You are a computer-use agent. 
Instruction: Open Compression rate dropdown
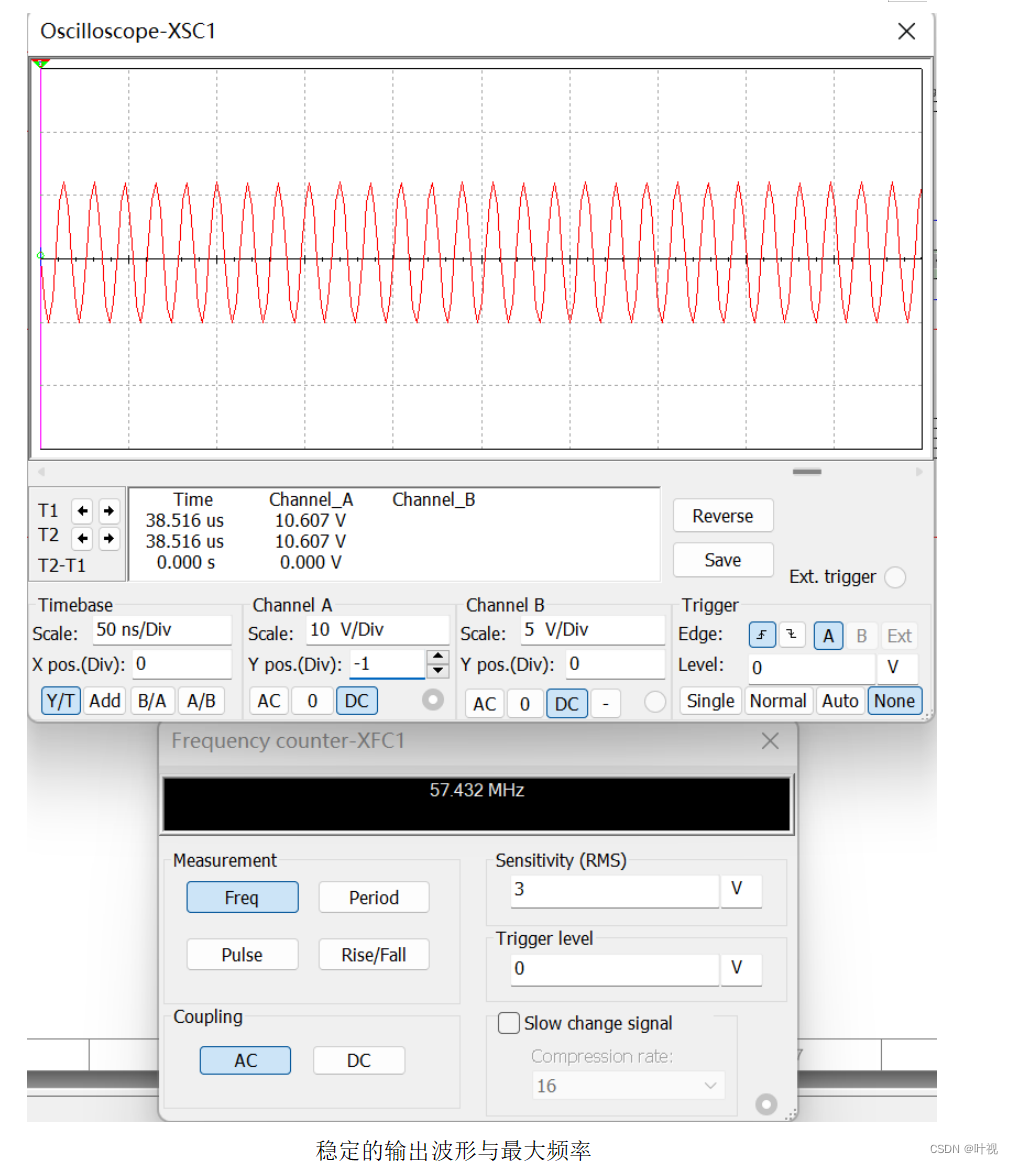point(628,1086)
